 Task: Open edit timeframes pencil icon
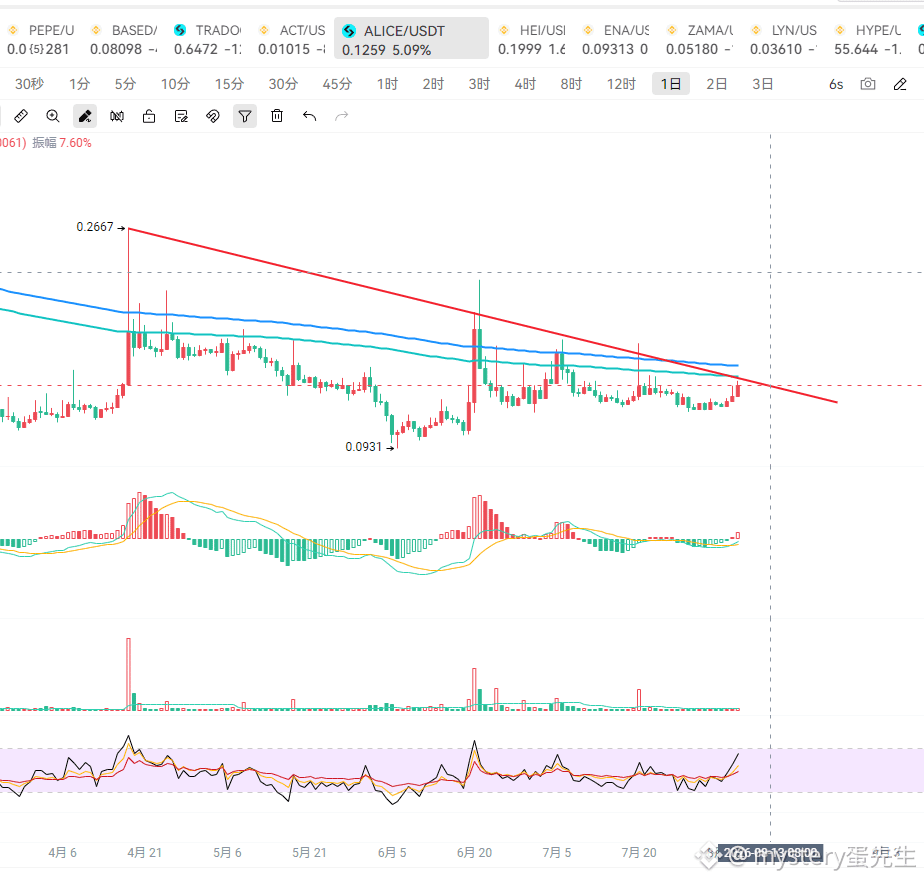[x=900, y=84]
